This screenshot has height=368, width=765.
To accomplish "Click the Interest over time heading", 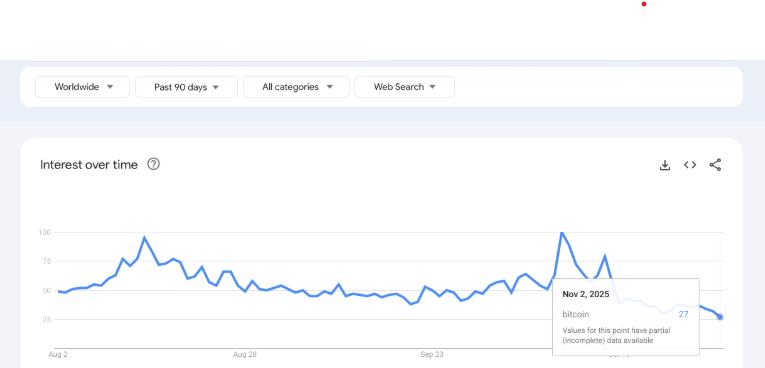I will tap(89, 164).
